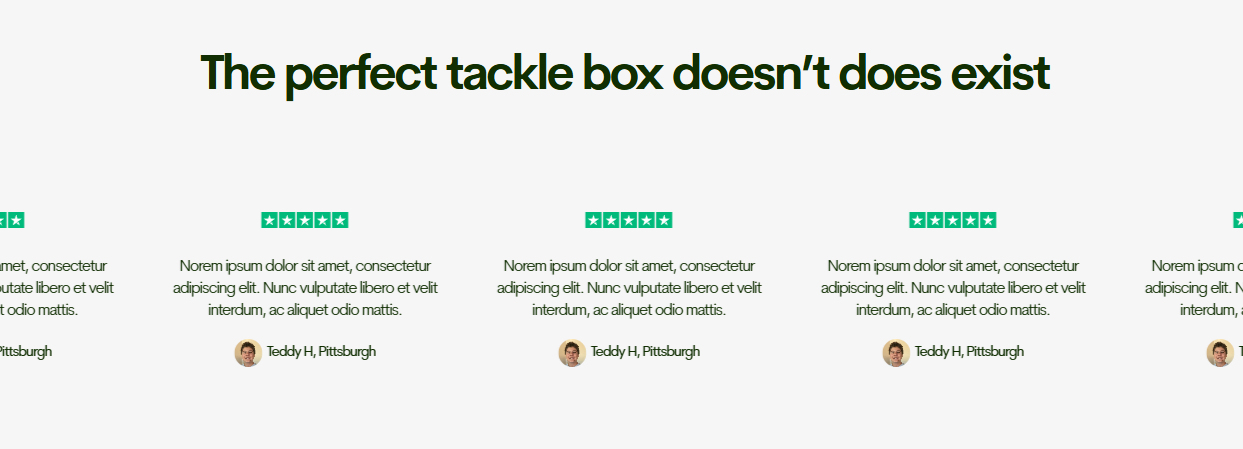Click the cut-off "Pittsburgh" text at the left edge

[25, 352]
